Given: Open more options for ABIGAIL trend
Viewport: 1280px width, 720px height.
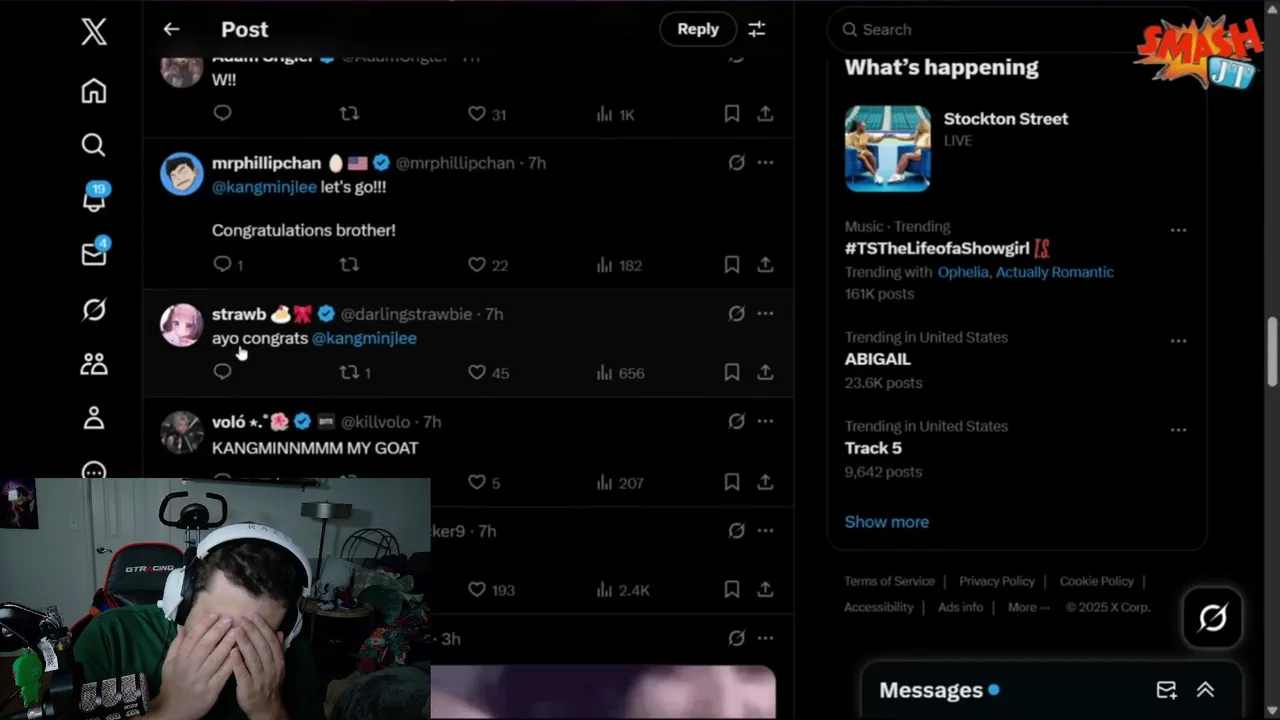Looking at the screenshot, I should (x=1178, y=341).
